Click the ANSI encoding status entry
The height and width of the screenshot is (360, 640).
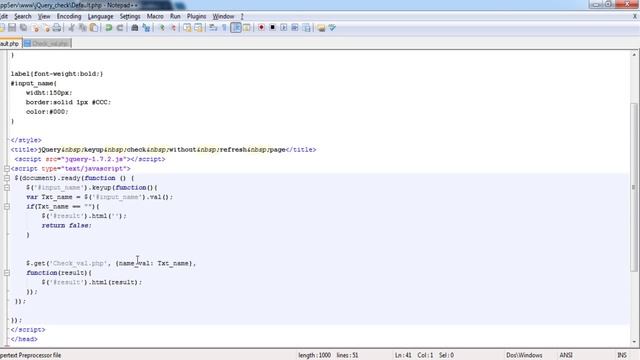click(566, 355)
